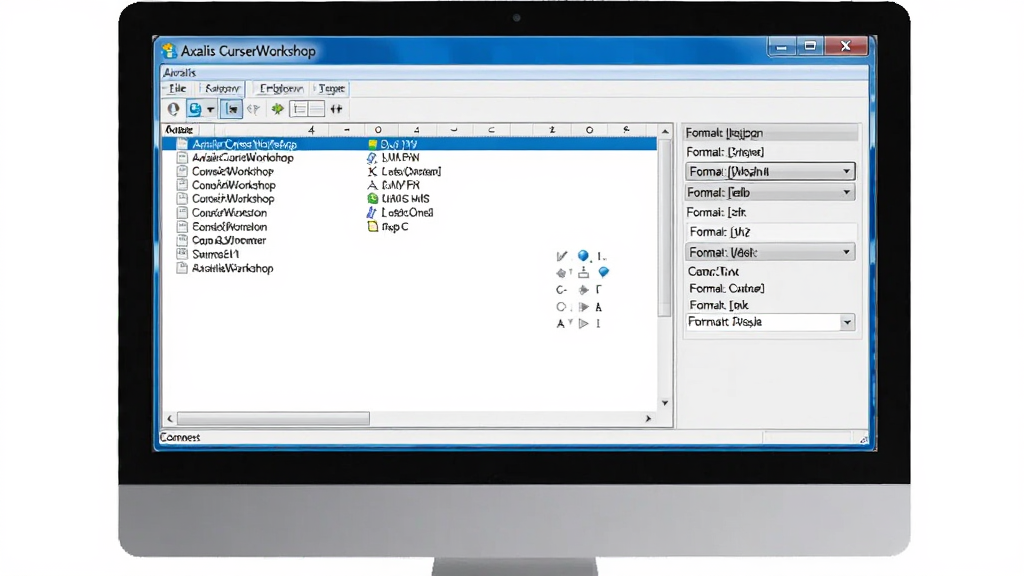
Task: Click the blue globe toolbar icon
Action: pyautogui.click(x=195, y=109)
